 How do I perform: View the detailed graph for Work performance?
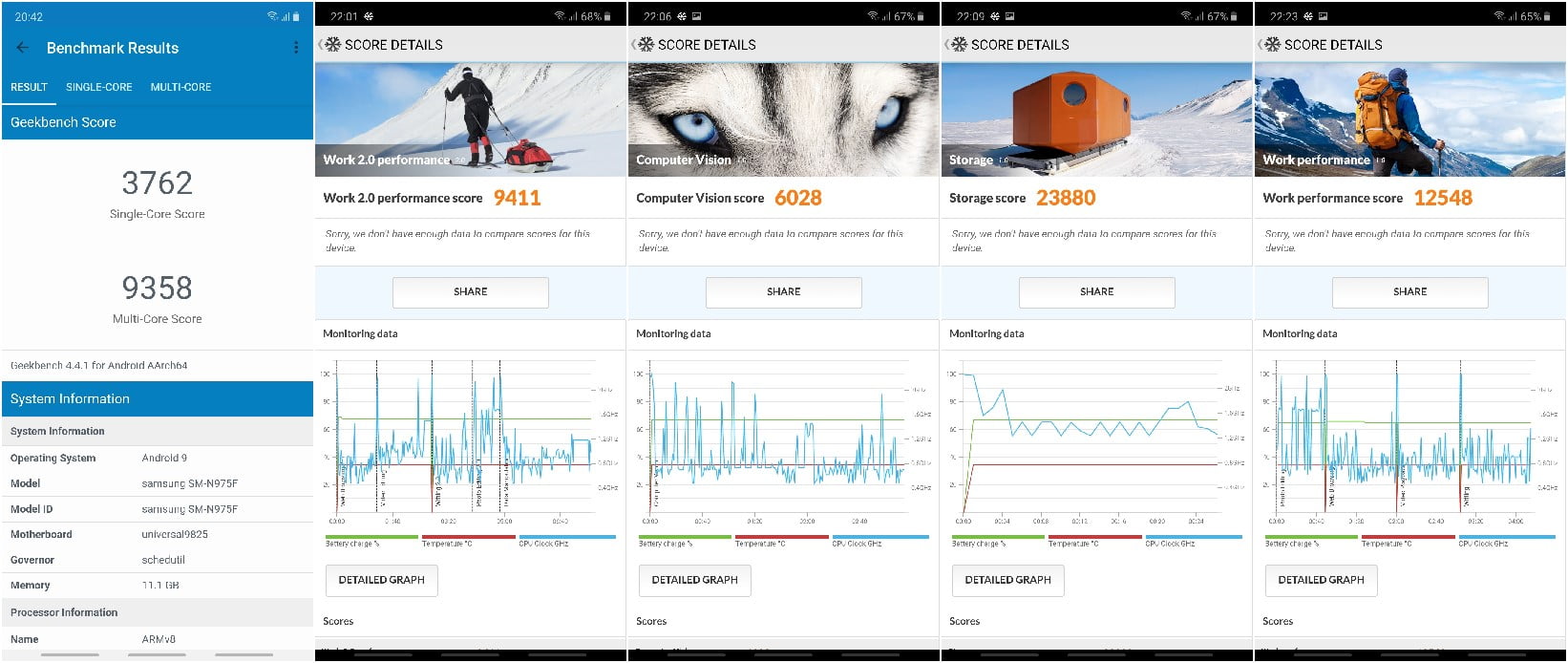click(x=1321, y=580)
